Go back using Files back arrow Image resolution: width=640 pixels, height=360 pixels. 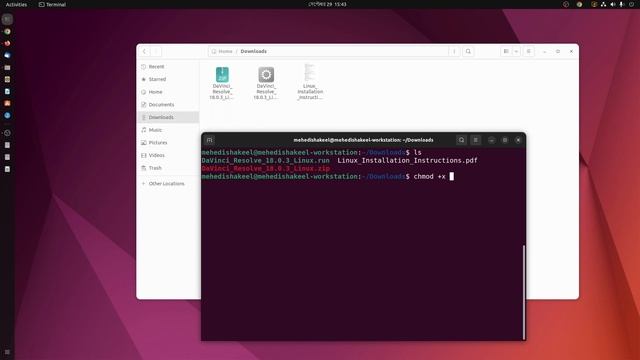click(x=144, y=51)
